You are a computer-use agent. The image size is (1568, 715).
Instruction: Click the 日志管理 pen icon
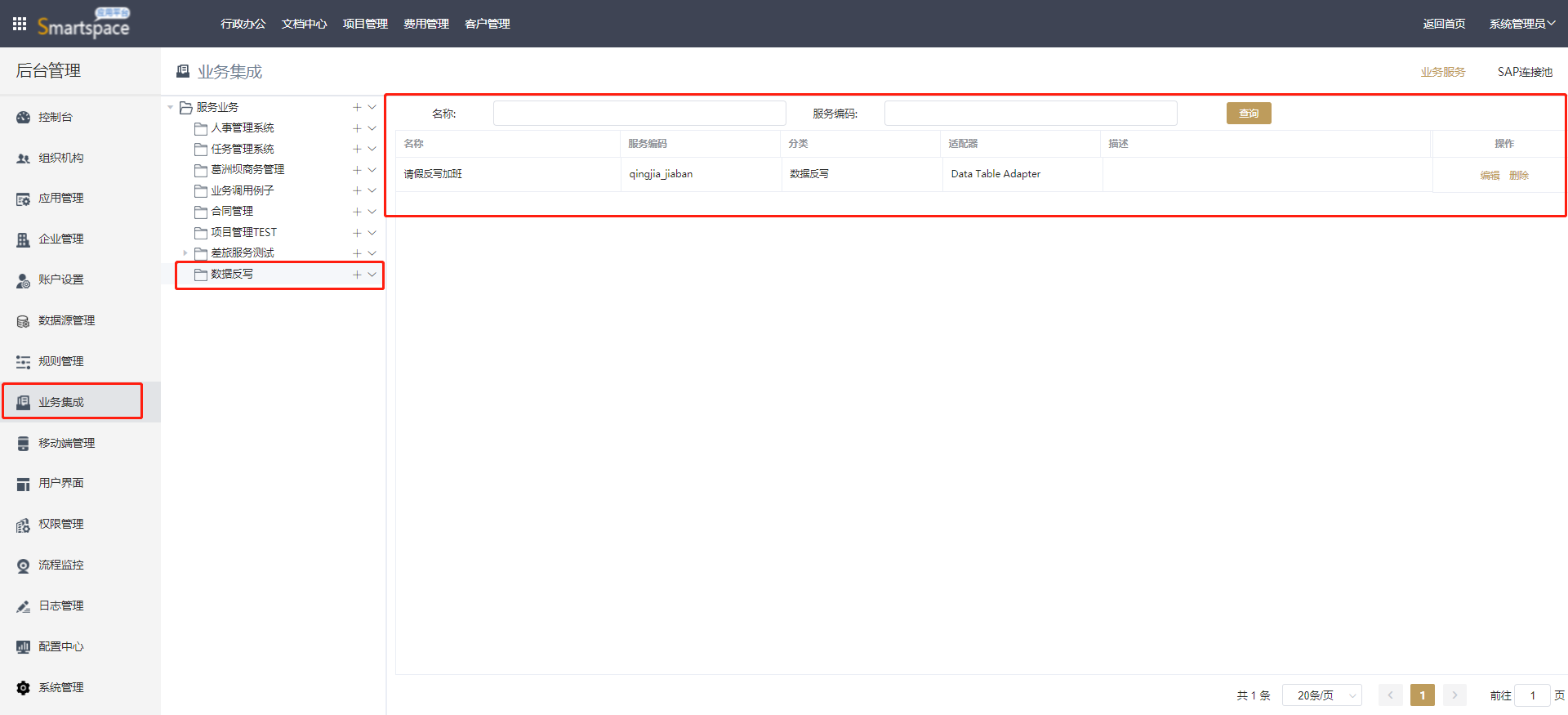[x=23, y=606]
